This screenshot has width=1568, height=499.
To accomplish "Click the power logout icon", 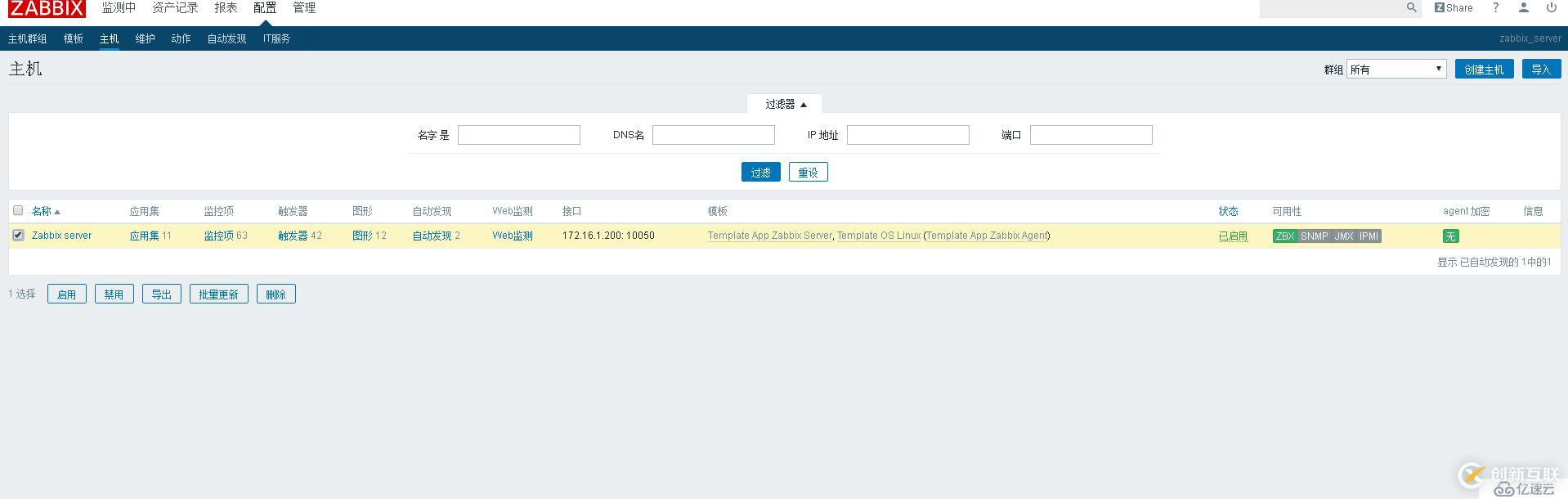I will point(1551,7).
